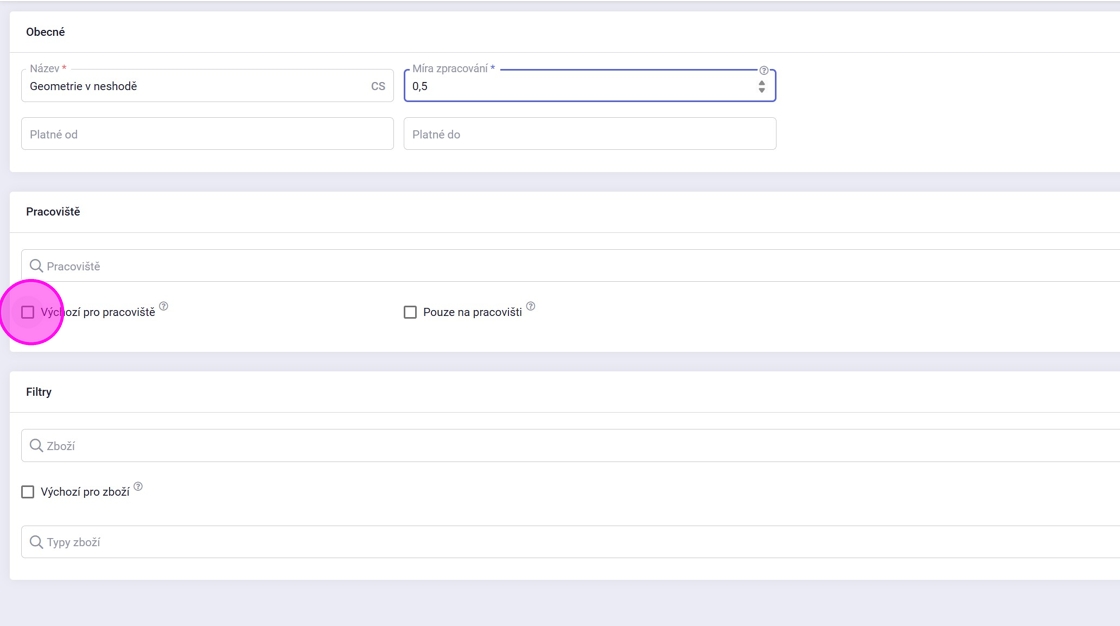The image size is (1120, 626).
Task: Decrease Míra zpracování with down arrow
Action: click(x=762, y=91)
